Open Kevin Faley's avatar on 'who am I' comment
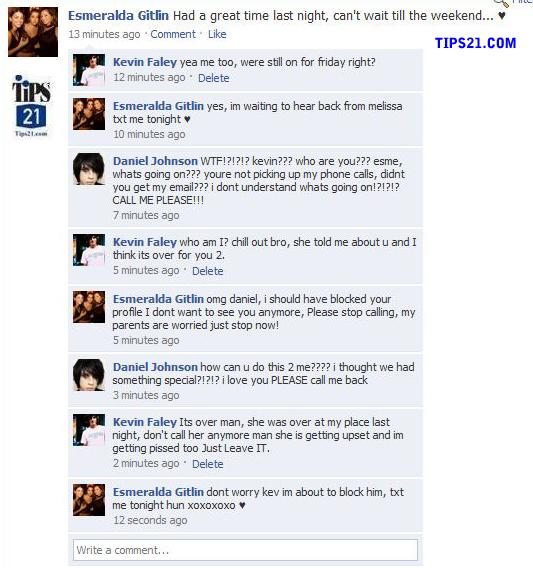 (x=89, y=250)
